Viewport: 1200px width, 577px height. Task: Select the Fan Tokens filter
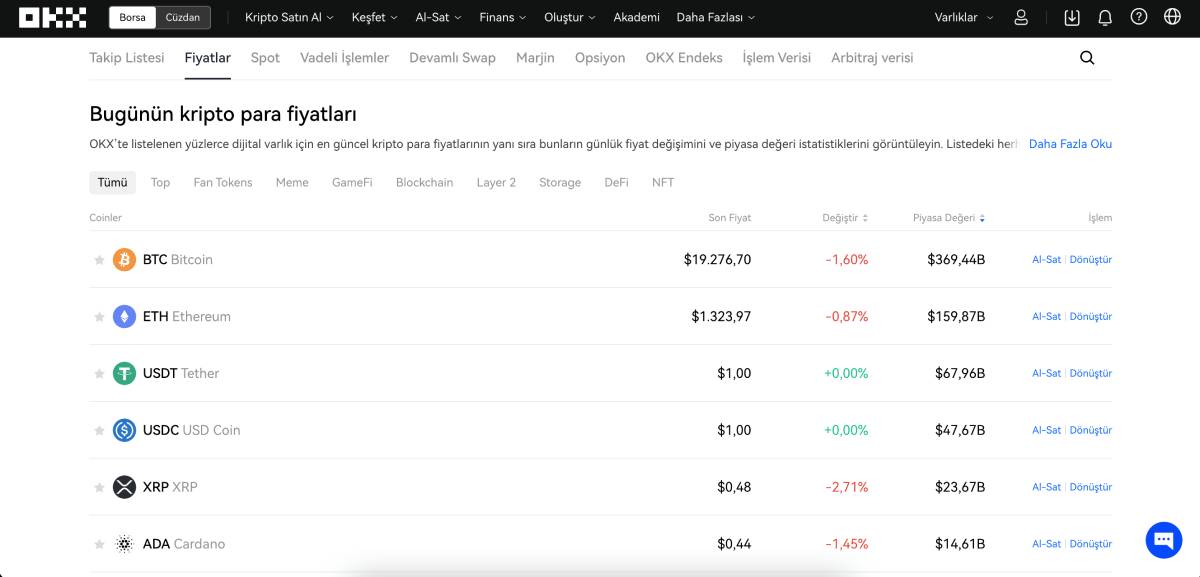(x=223, y=183)
